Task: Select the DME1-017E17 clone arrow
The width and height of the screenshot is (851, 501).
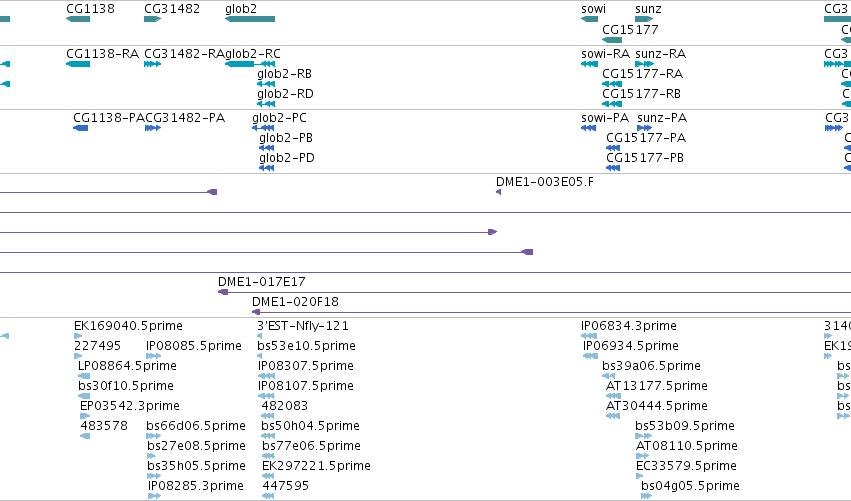Action: [x=223, y=292]
